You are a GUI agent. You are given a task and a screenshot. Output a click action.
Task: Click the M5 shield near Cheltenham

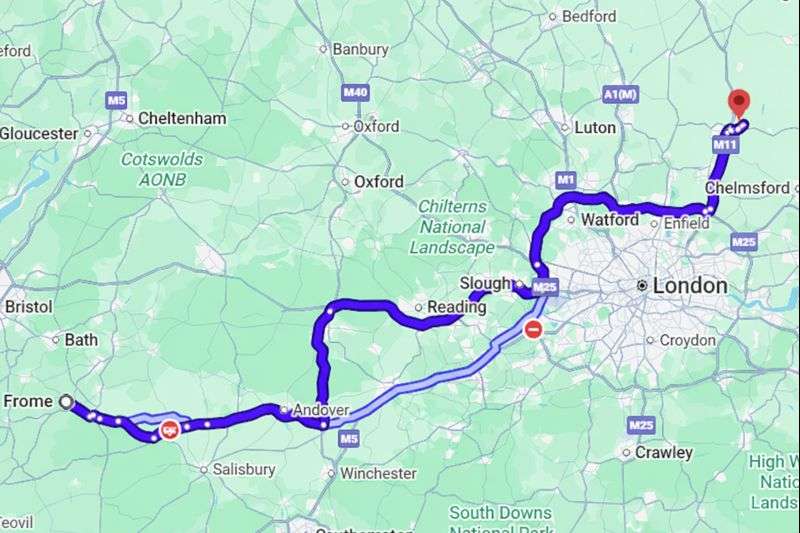point(116,100)
